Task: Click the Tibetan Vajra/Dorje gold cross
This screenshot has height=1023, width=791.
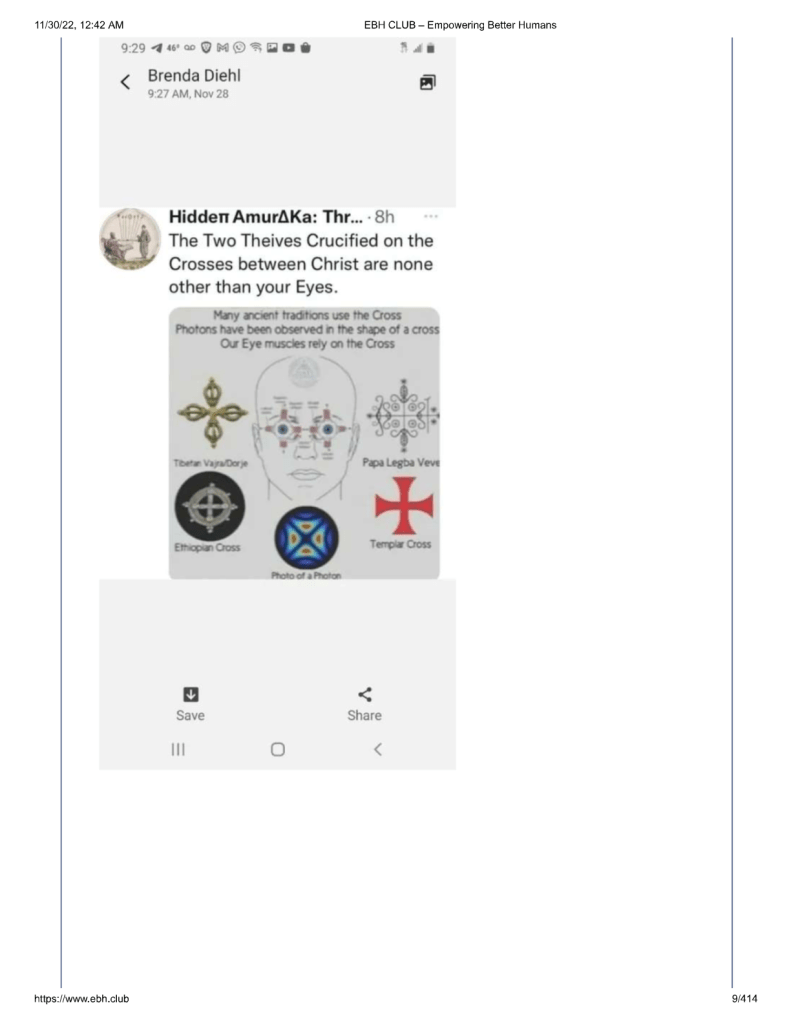Action: (212, 412)
